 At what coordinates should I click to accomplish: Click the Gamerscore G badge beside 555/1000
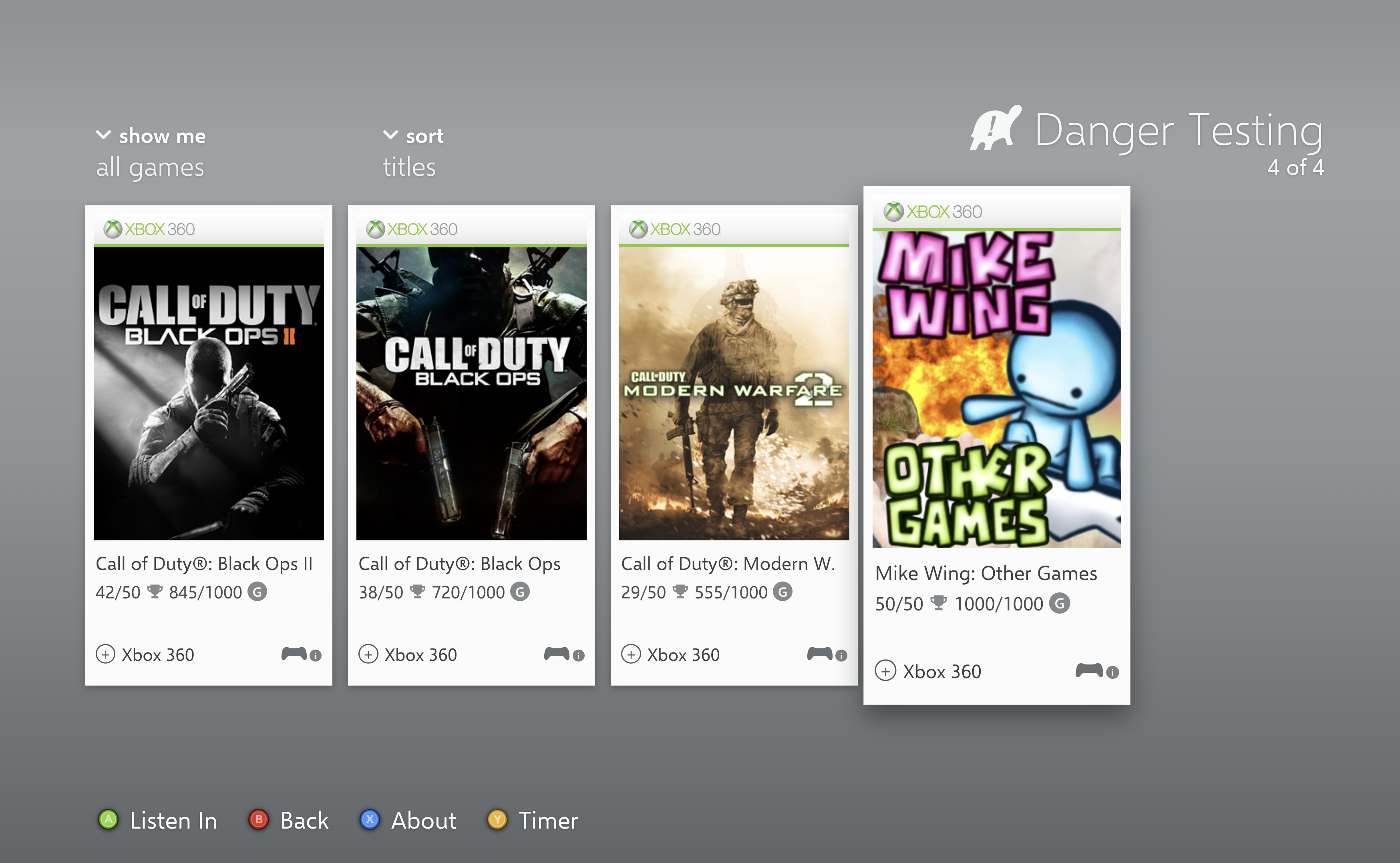point(783,592)
